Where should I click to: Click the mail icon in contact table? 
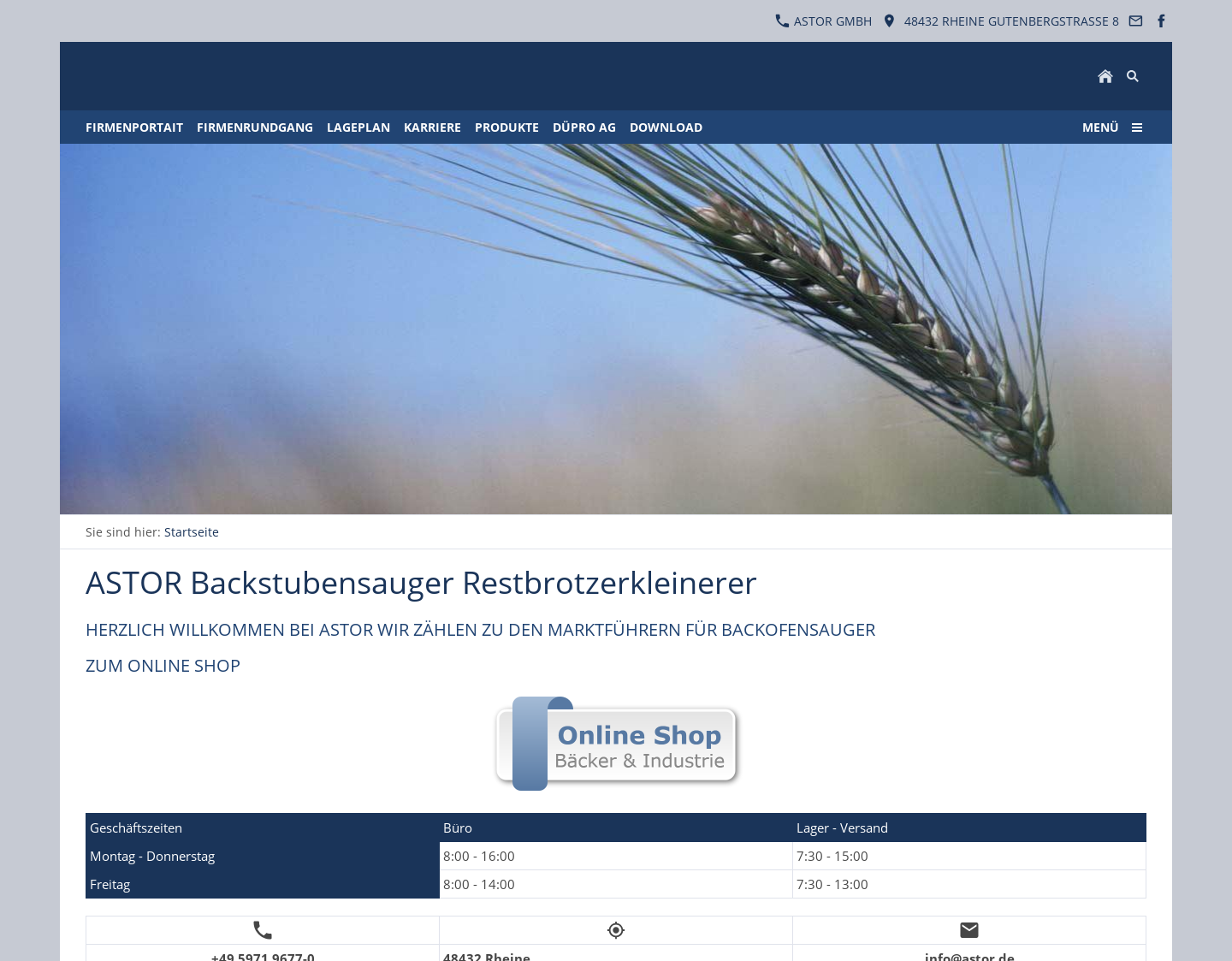[969, 930]
